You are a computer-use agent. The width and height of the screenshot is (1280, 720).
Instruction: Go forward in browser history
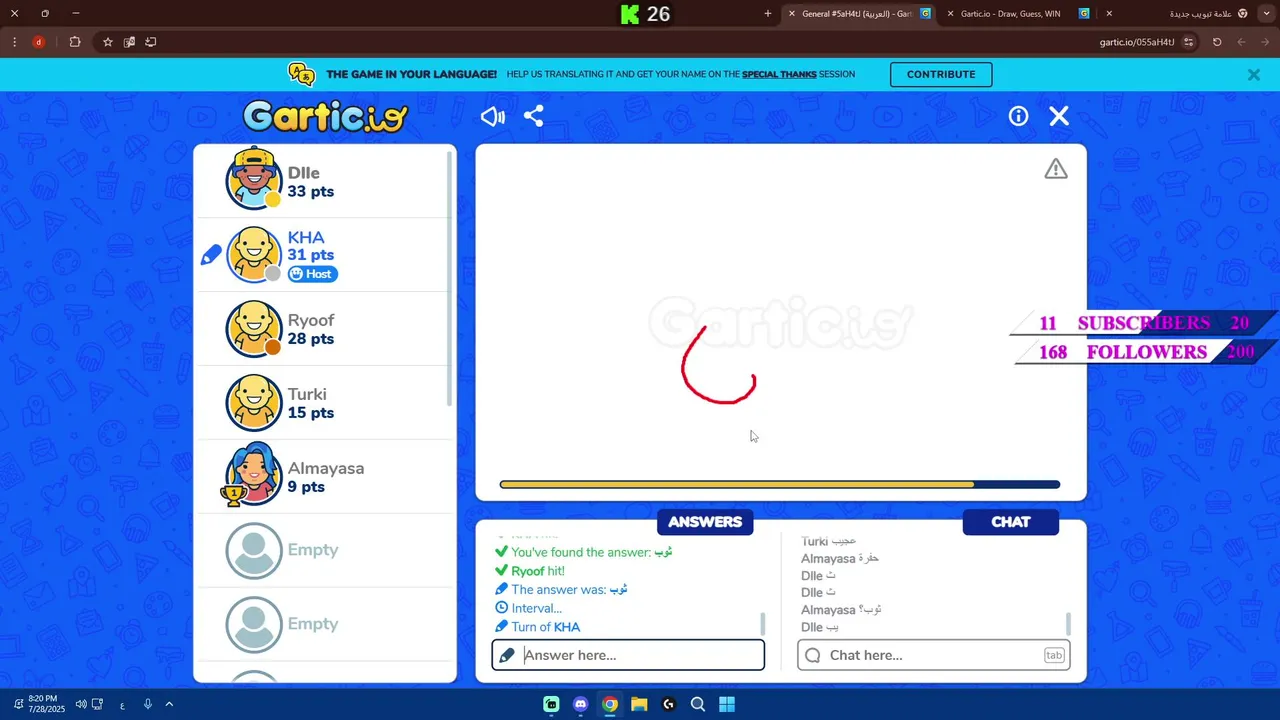click(x=1241, y=42)
